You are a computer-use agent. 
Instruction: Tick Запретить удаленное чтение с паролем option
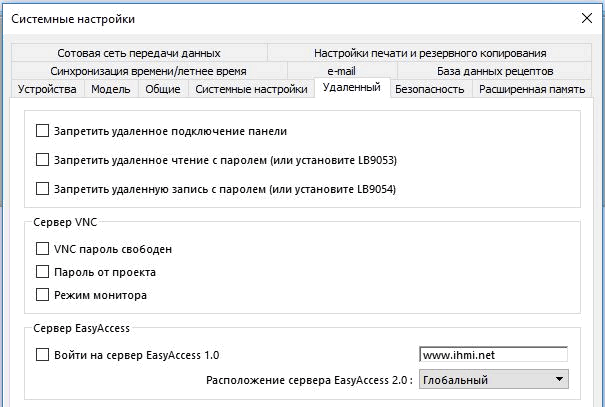[42, 160]
